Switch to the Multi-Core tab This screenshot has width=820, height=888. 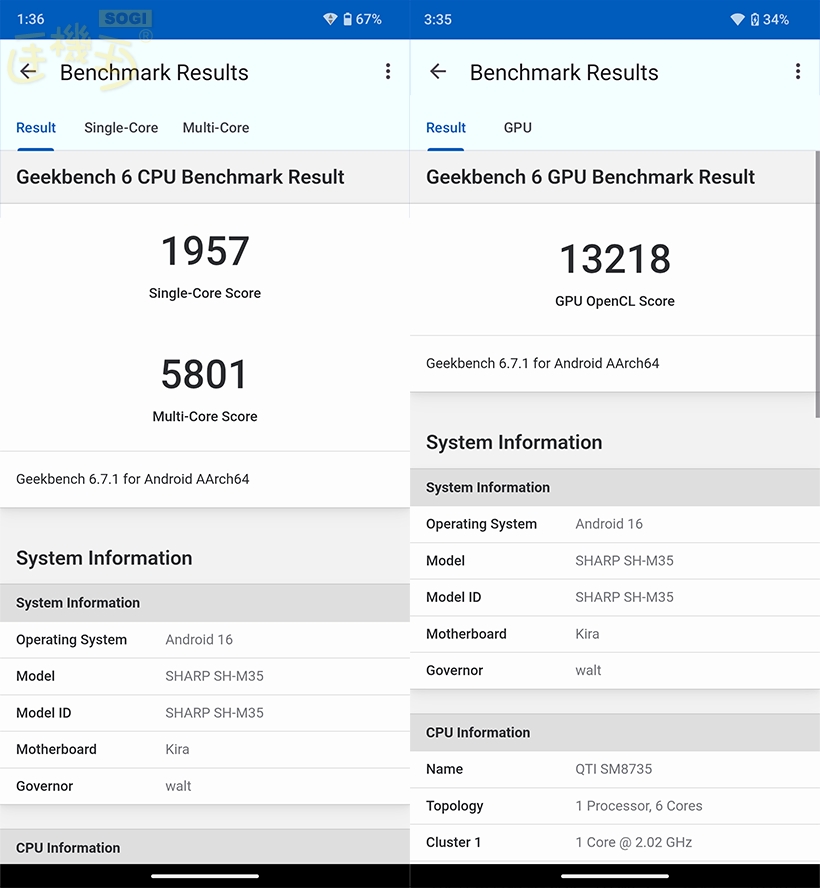pos(216,128)
